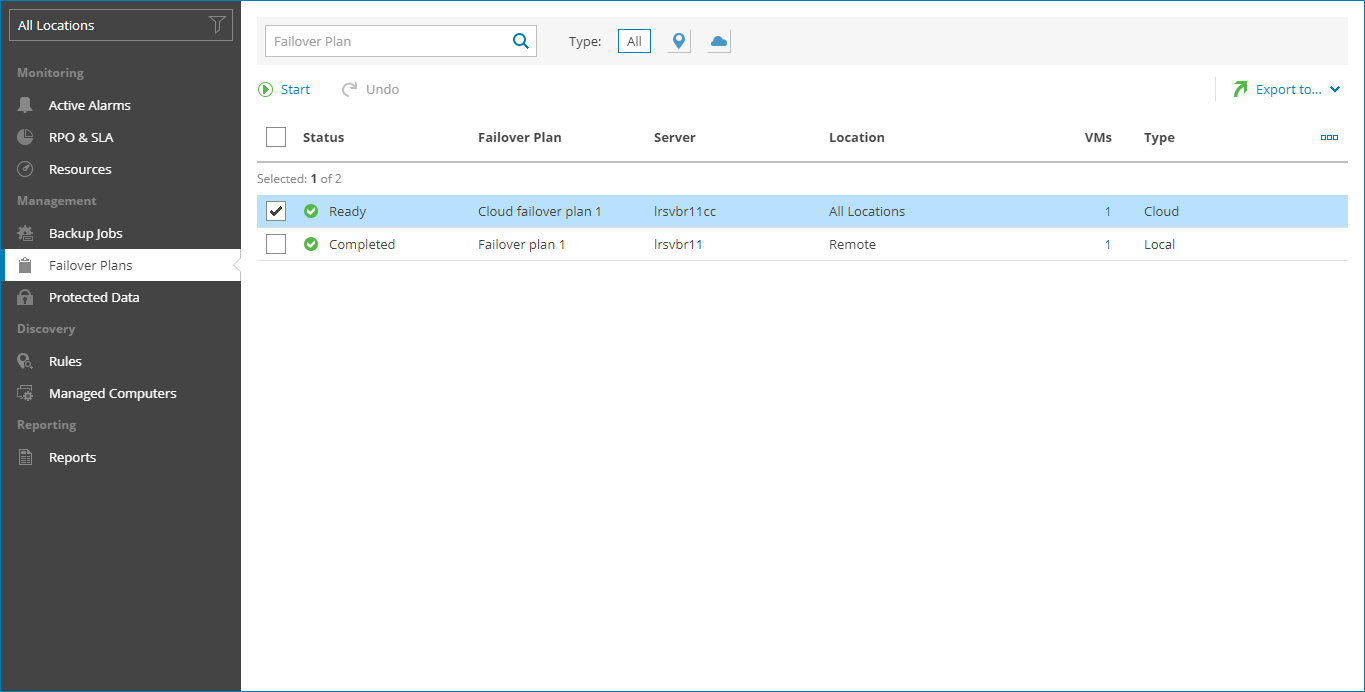Click the RPO & SLA pie icon
This screenshot has width=1365, height=692.
pyautogui.click(x=26, y=137)
